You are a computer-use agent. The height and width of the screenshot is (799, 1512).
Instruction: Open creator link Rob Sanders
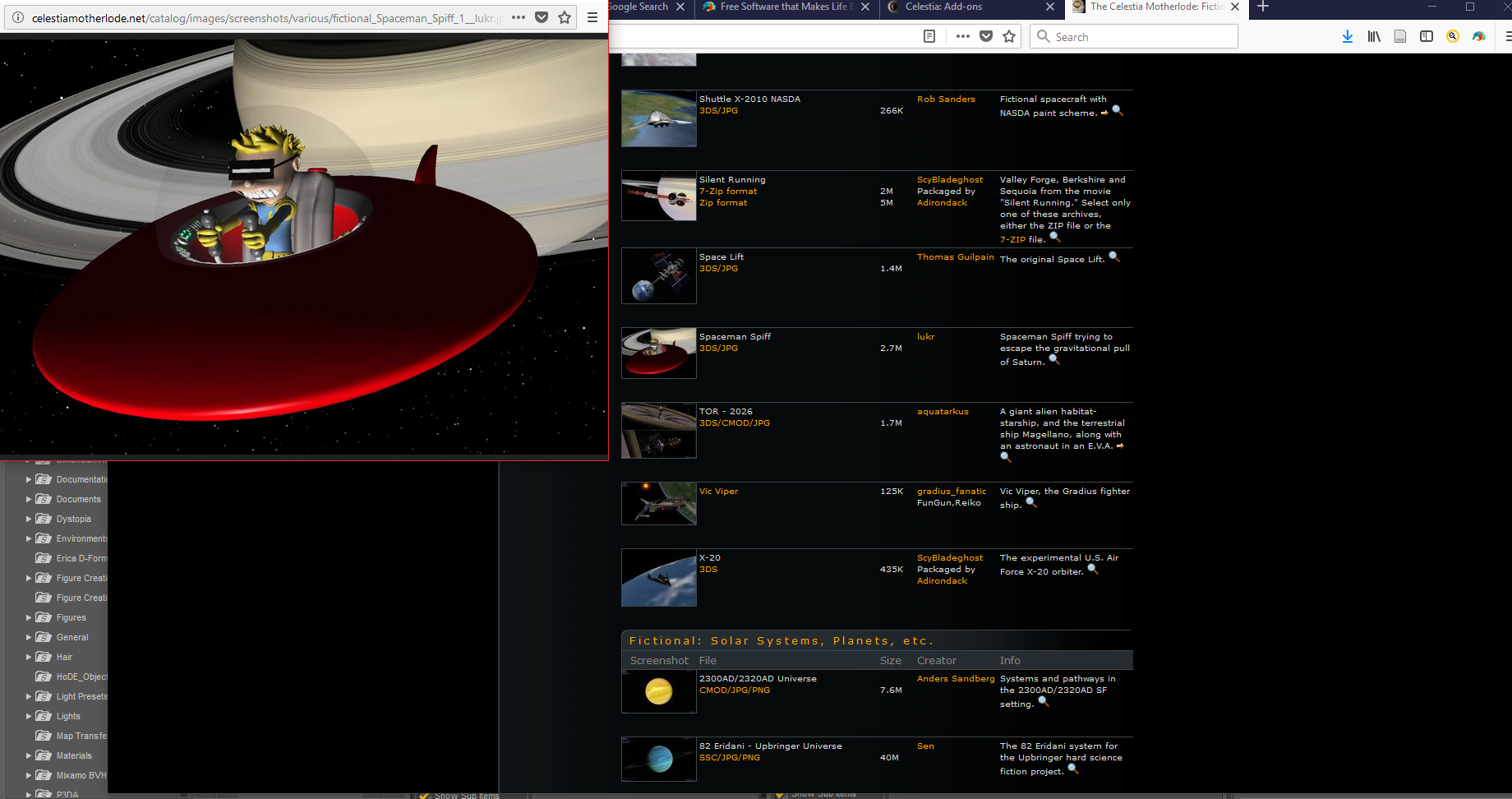[946, 99]
